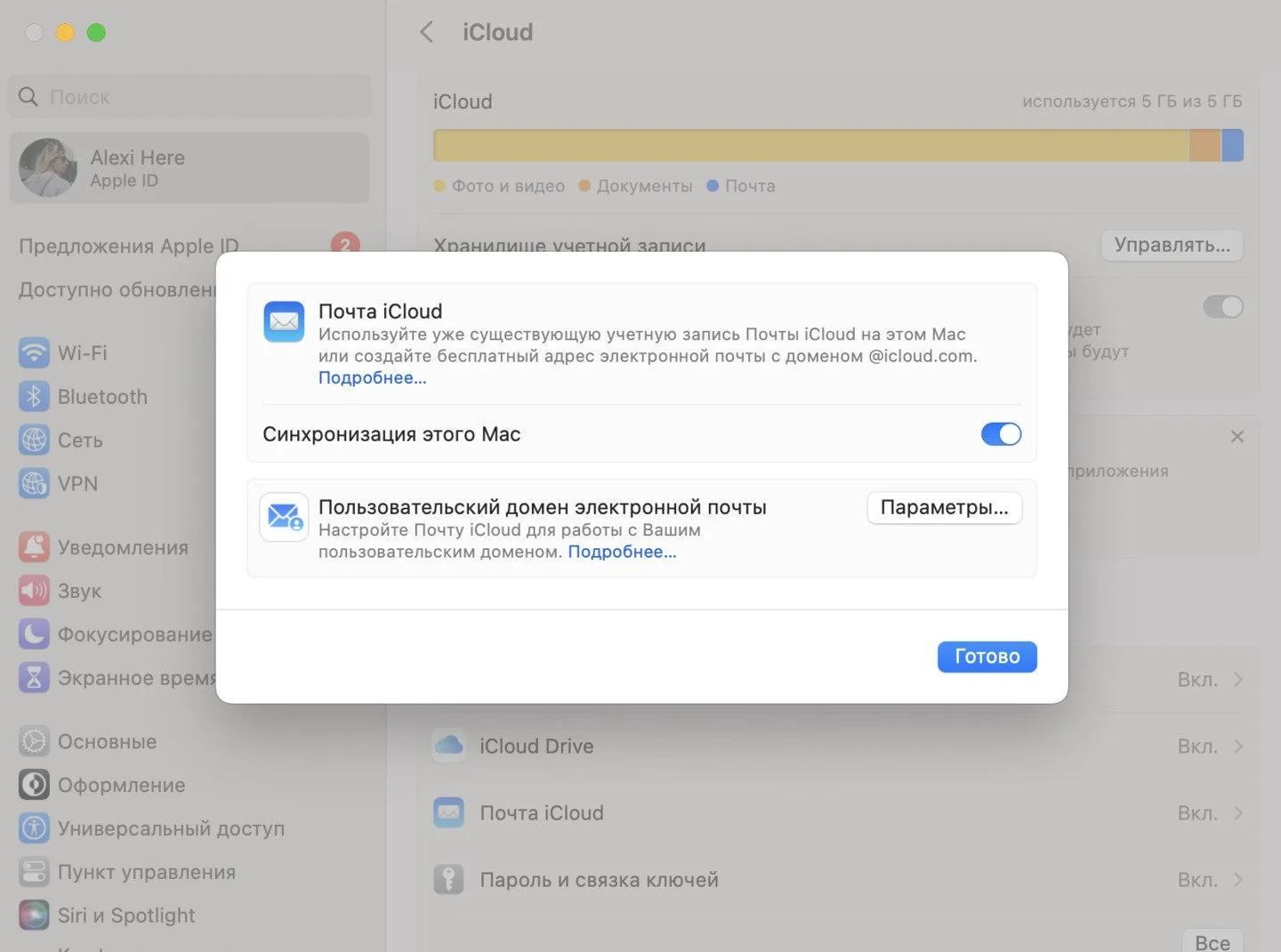Select the Универсальный доступ icon
The width and height of the screenshot is (1281, 952).
[34, 828]
